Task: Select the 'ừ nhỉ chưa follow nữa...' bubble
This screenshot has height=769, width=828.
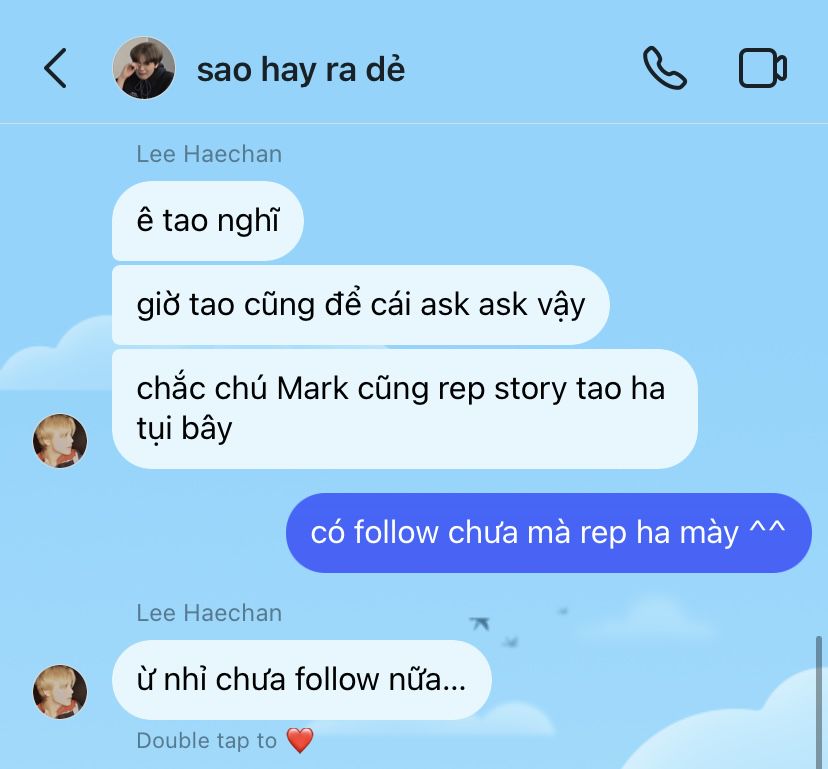Action: [302, 680]
